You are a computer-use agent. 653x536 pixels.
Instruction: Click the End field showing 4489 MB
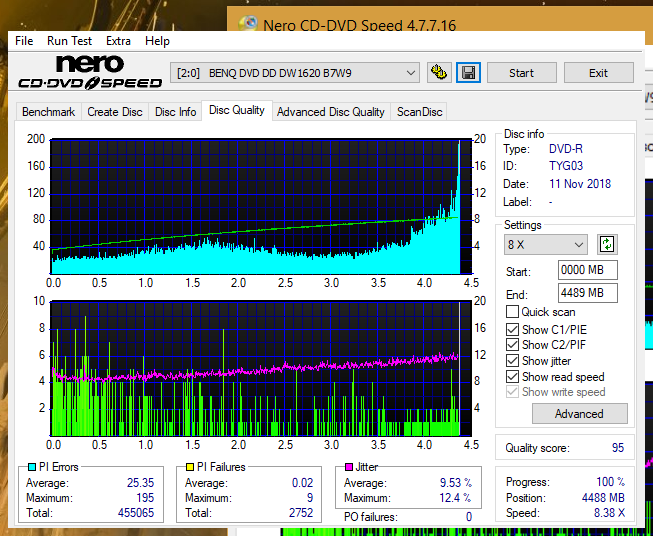click(x=587, y=293)
